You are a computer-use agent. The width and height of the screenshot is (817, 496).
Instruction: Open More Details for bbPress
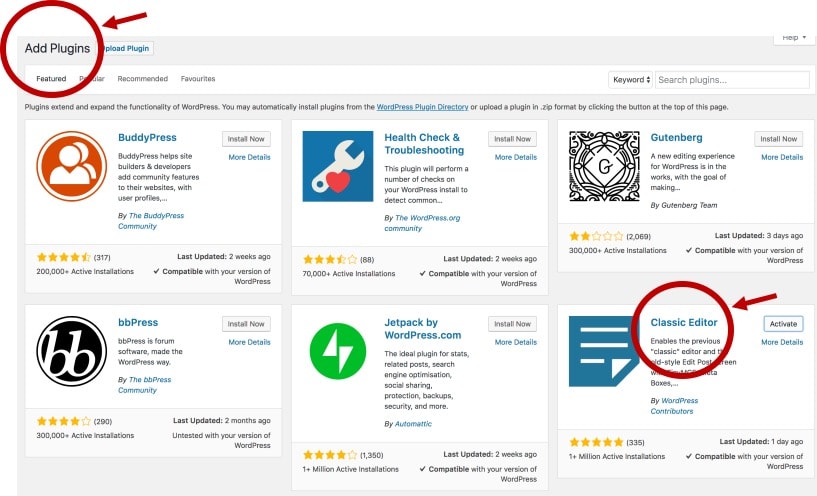tap(250, 342)
